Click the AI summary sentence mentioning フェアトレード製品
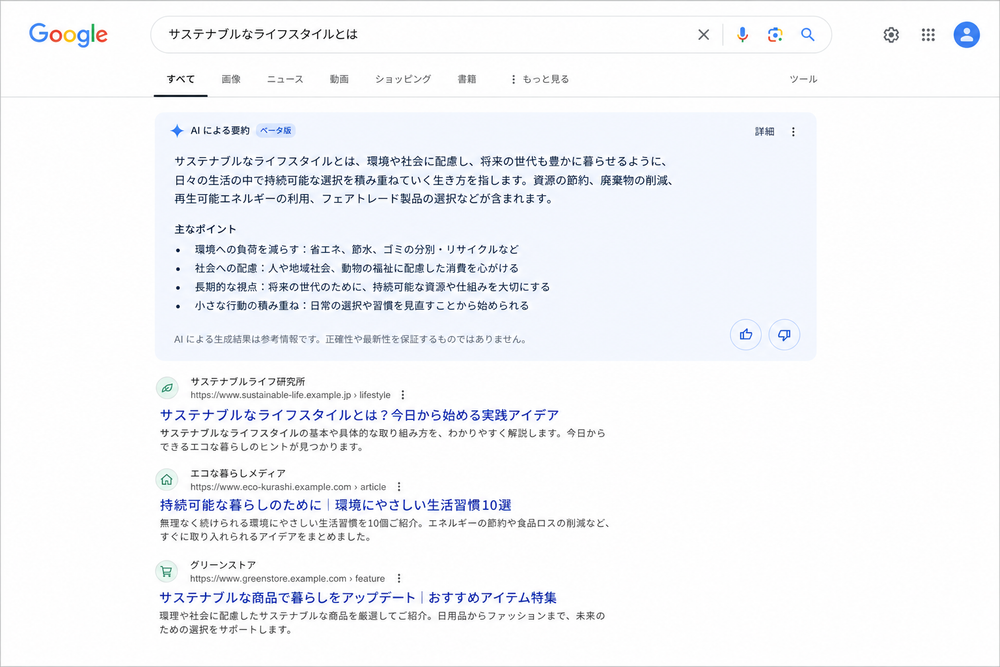The height and width of the screenshot is (667, 1000). click(364, 199)
